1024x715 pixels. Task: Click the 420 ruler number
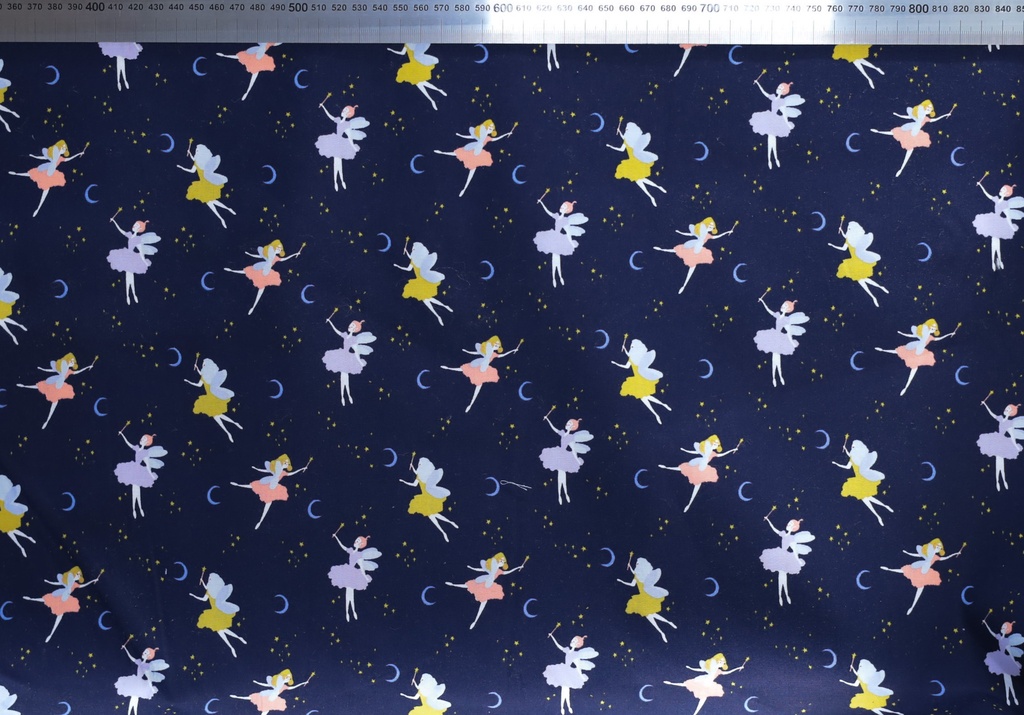(135, 7)
